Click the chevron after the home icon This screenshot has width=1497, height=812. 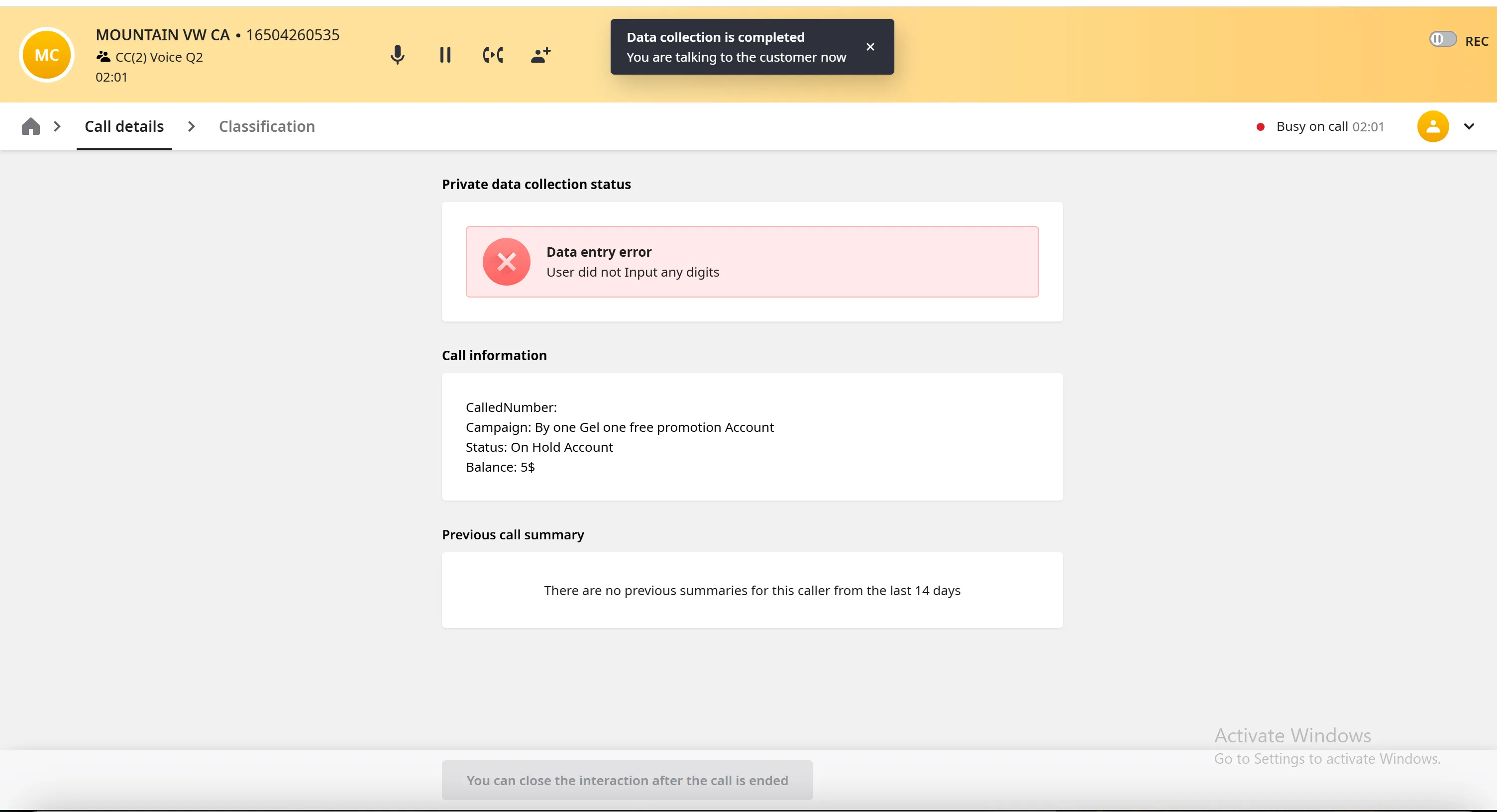(57, 126)
